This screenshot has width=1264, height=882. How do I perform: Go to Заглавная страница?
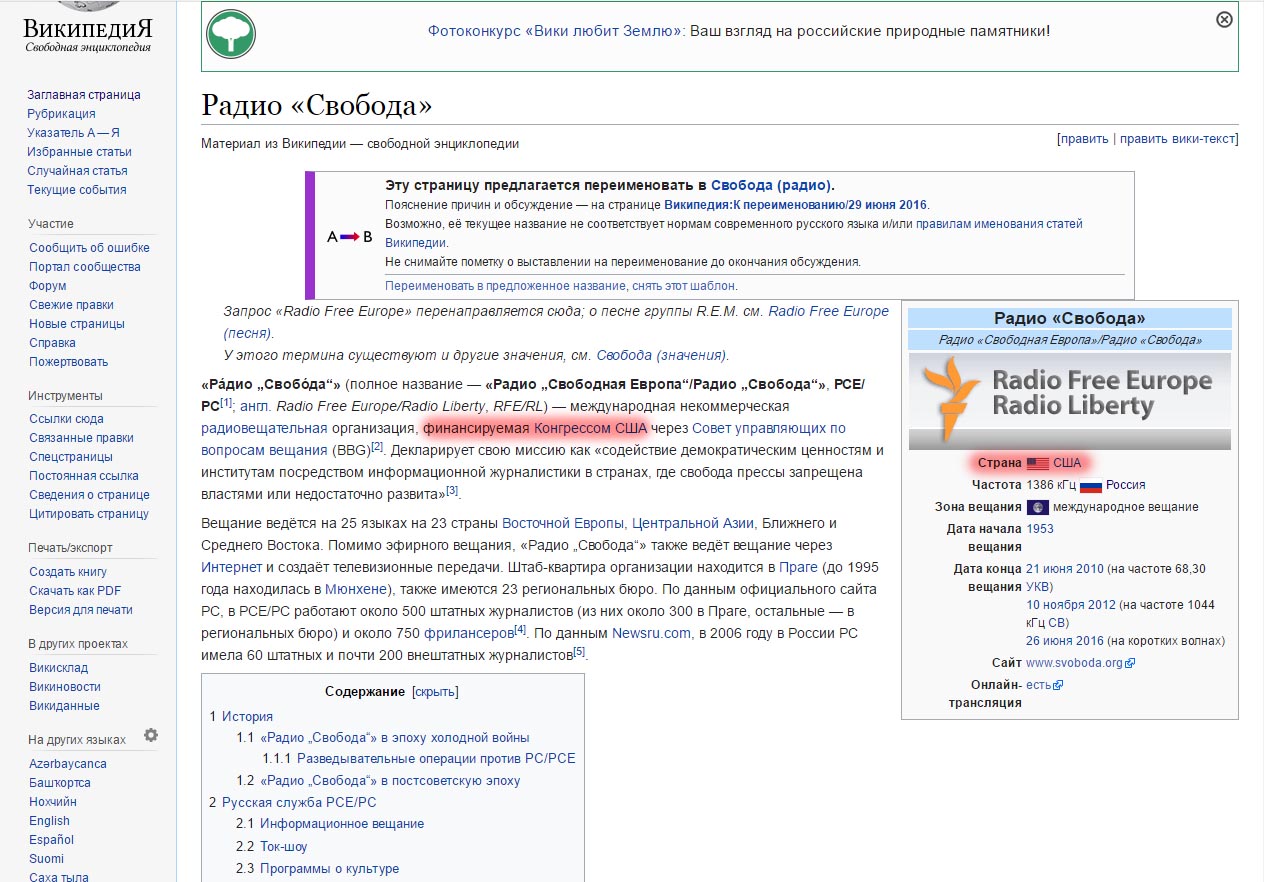[84, 95]
